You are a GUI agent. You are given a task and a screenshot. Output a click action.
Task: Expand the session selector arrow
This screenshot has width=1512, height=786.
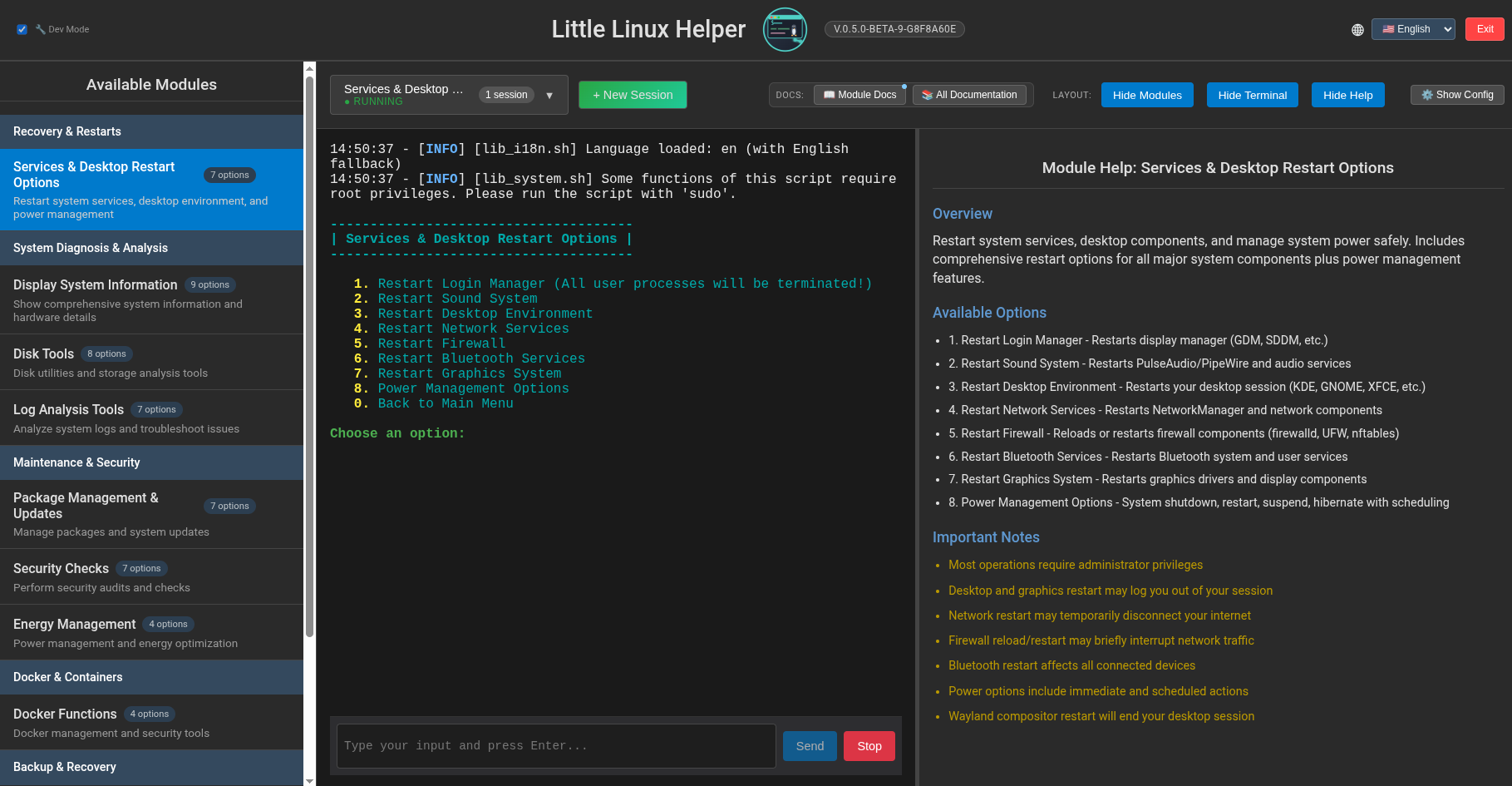(x=549, y=96)
